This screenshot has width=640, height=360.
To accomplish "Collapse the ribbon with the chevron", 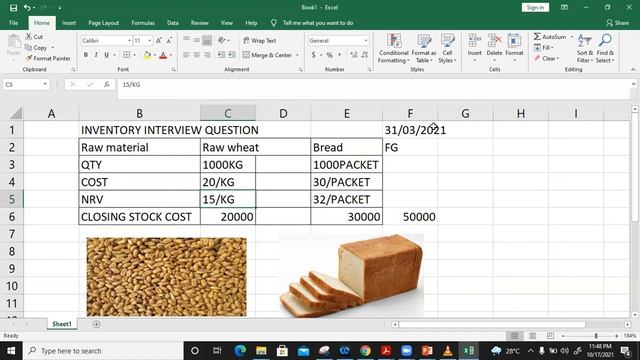I will click(633, 69).
